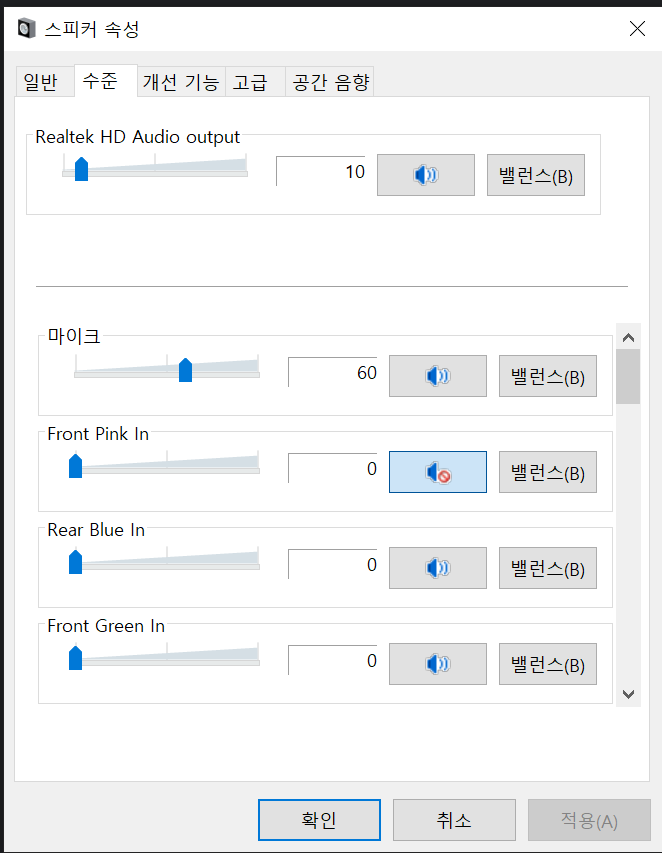Open the 개선 기능 tab
The height and width of the screenshot is (853, 662).
click(181, 82)
